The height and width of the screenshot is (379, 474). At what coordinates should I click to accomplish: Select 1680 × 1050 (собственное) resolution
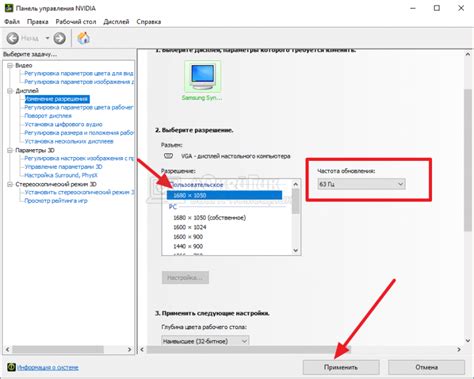point(209,218)
